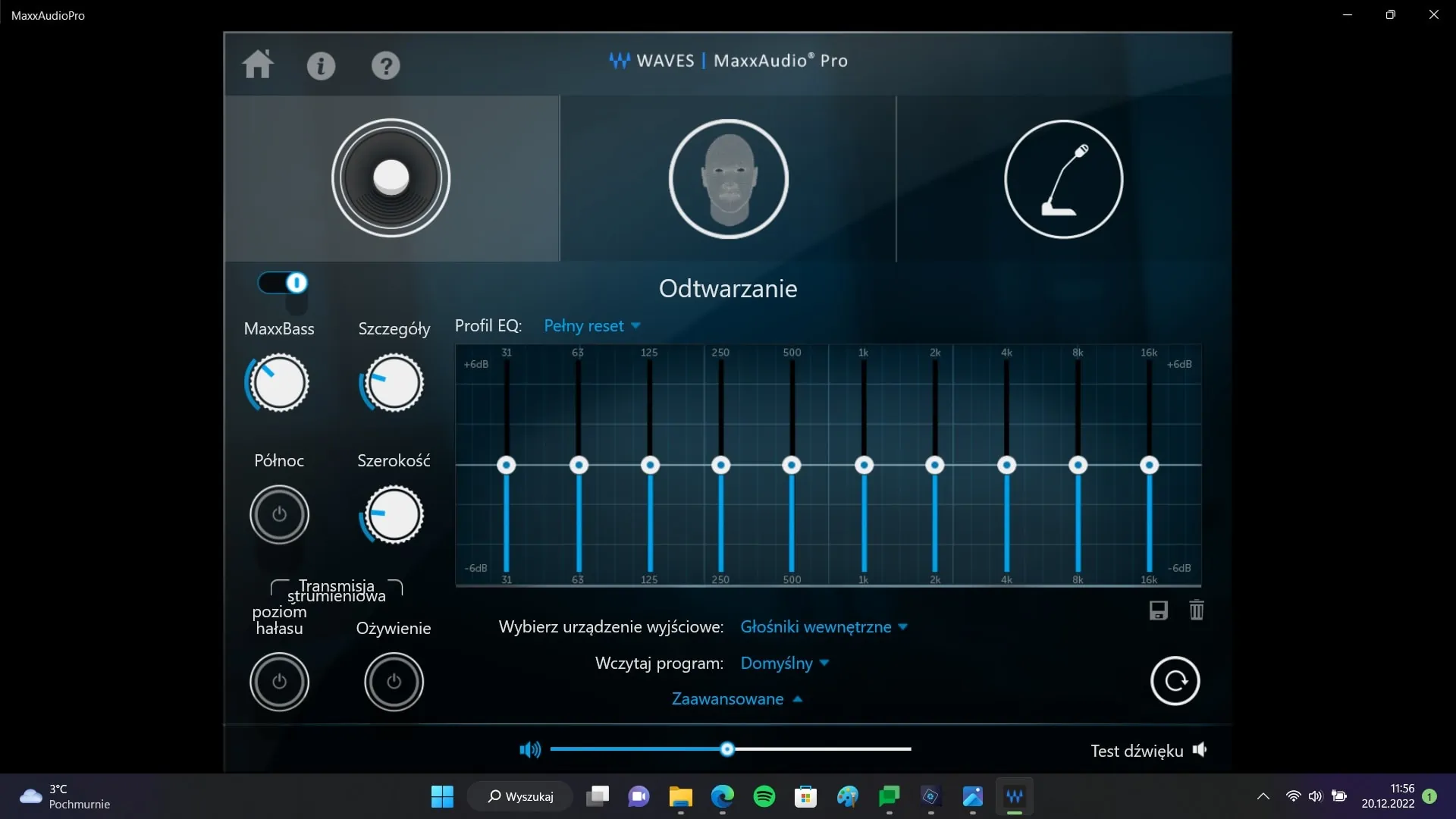Open Task View on the taskbar
The height and width of the screenshot is (819, 1456).
tap(598, 796)
